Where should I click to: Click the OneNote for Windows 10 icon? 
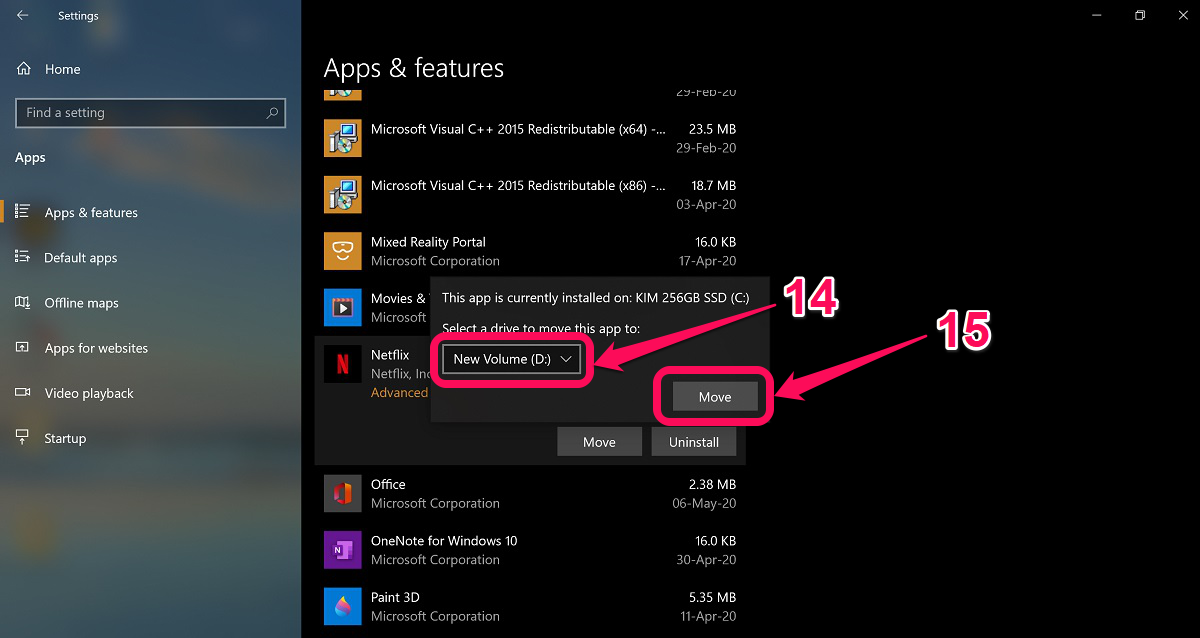(342, 550)
